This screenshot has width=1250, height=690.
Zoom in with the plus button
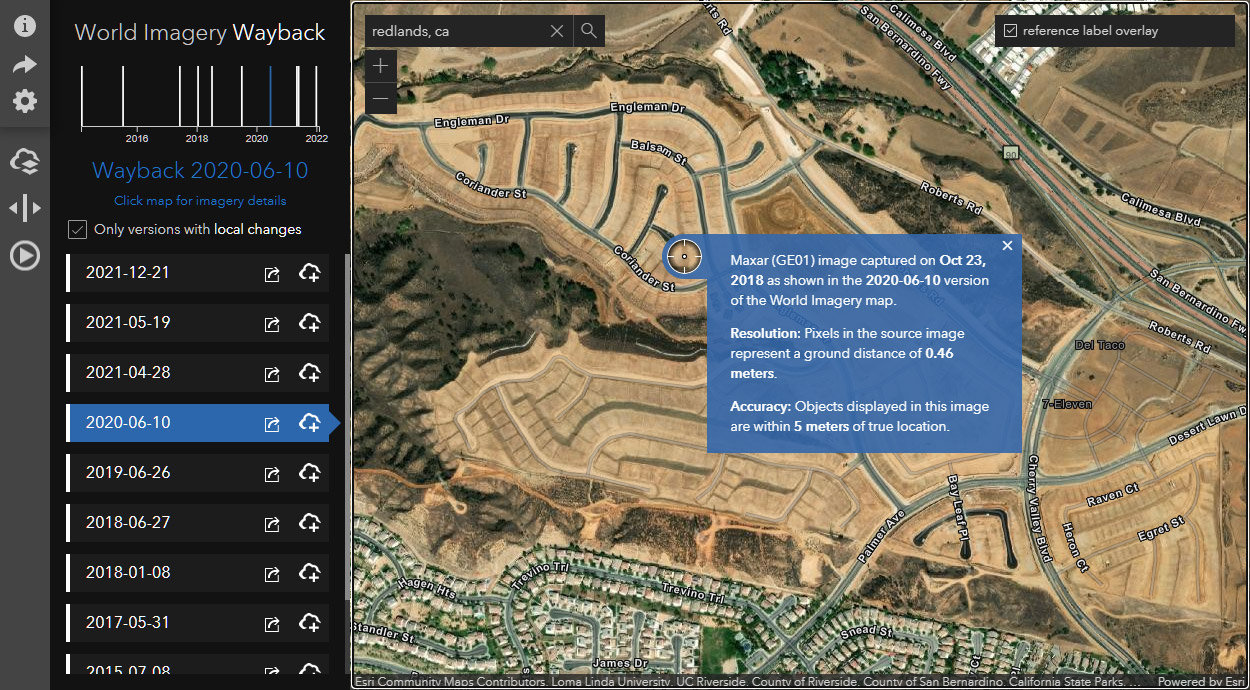click(x=380, y=67)
